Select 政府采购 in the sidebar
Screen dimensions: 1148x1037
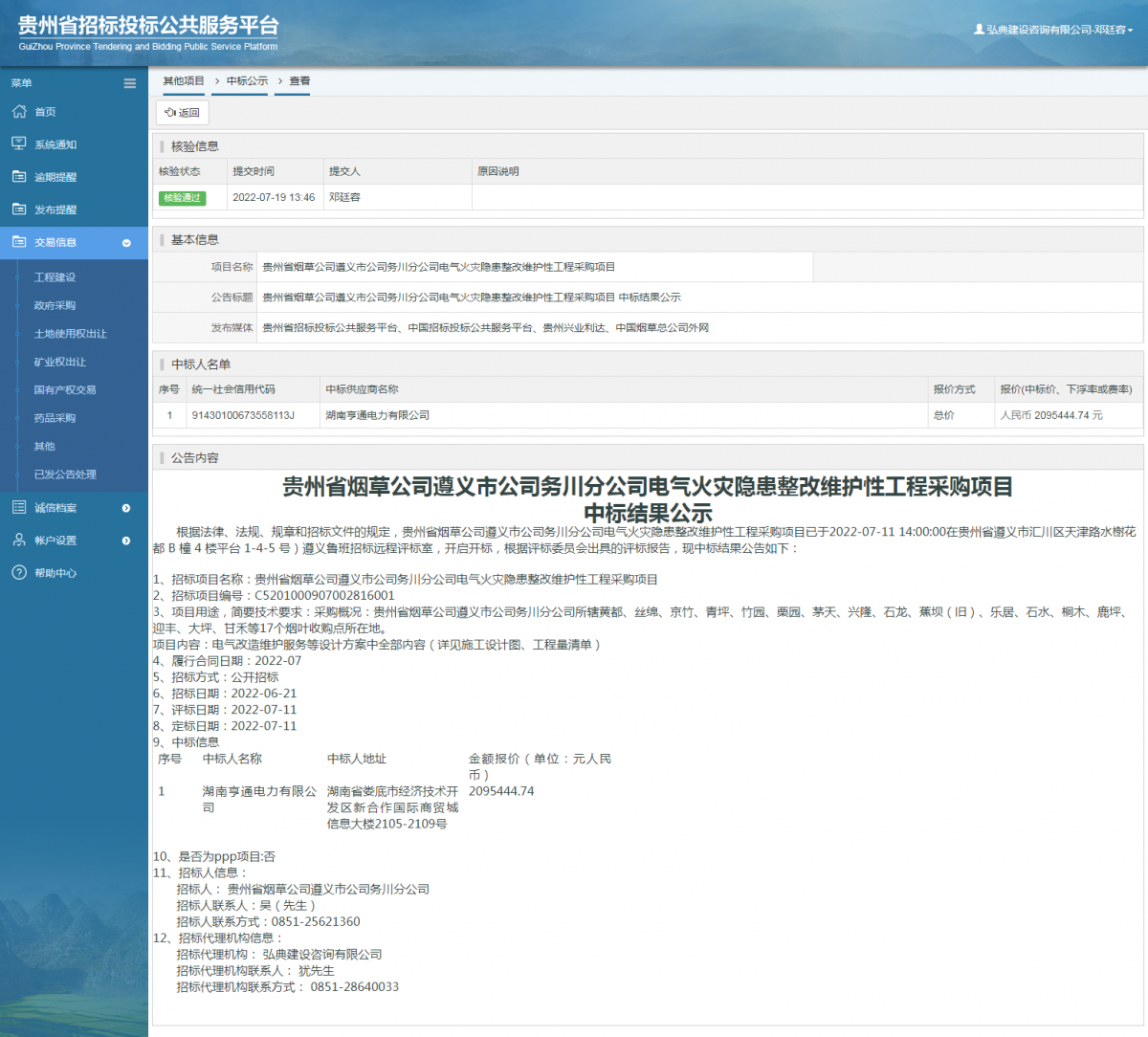point(55,305)
